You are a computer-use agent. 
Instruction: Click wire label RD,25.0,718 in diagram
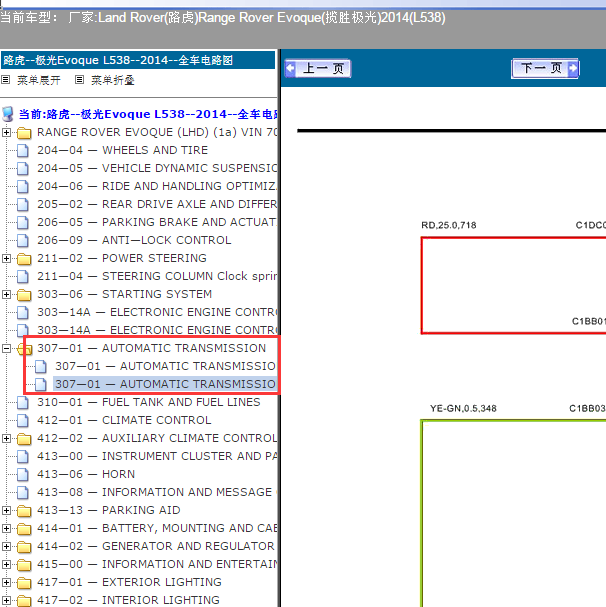click(449, 225)
